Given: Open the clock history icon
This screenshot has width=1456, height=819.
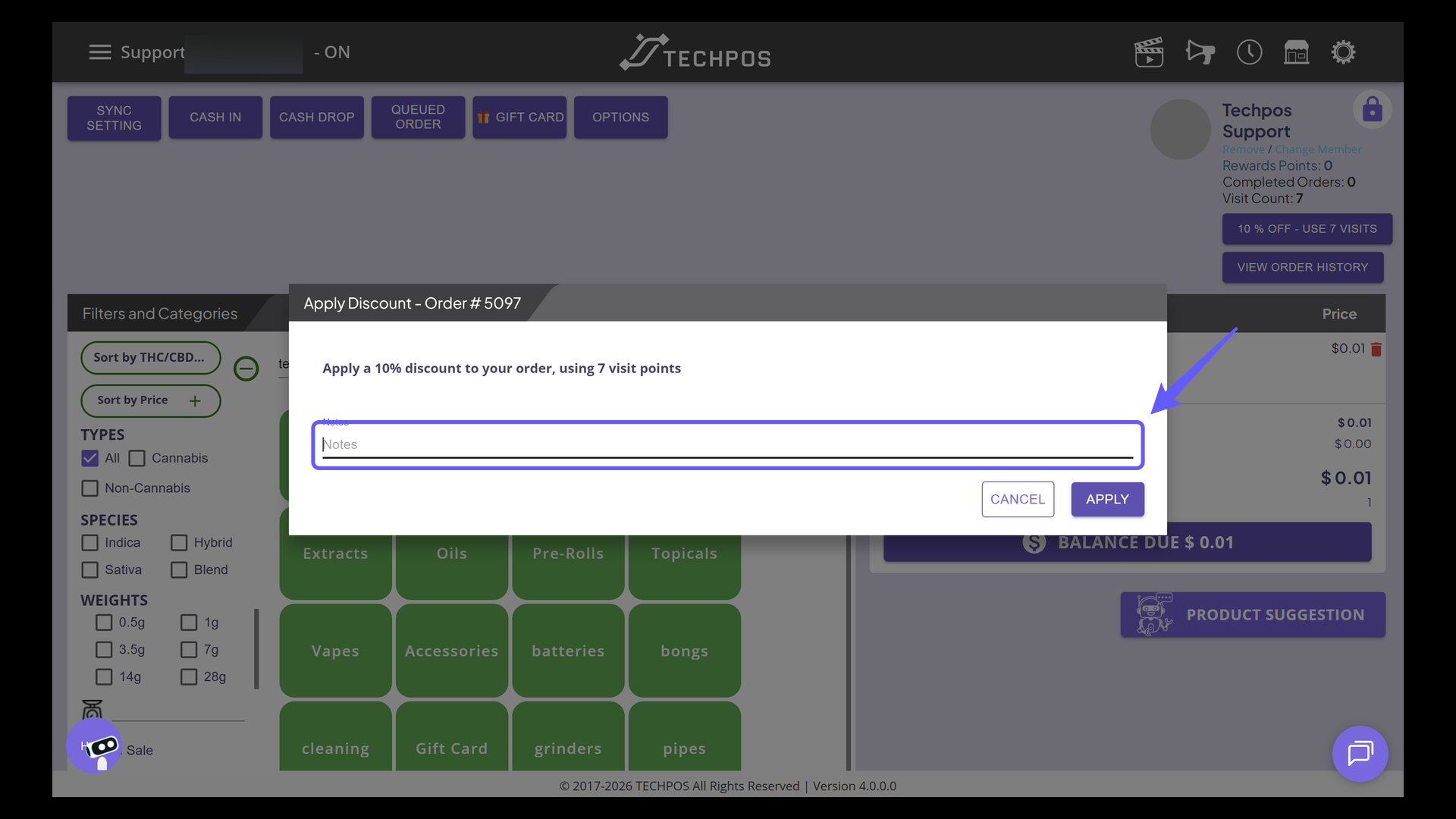Looking at the screenshot, I should pyautogui.click(x=1249, y=52).
